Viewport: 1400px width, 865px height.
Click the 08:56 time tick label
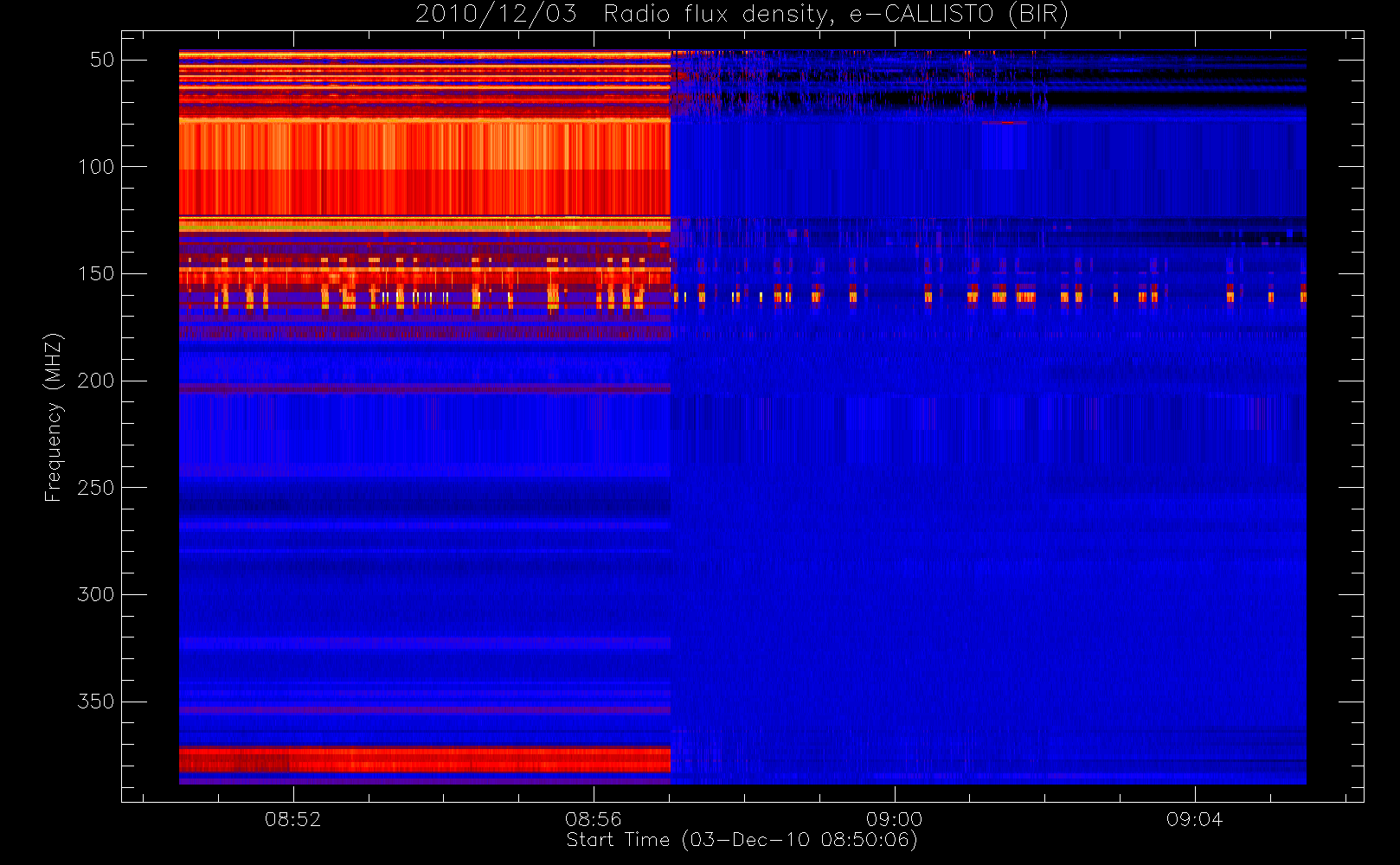tap(594, 819)
